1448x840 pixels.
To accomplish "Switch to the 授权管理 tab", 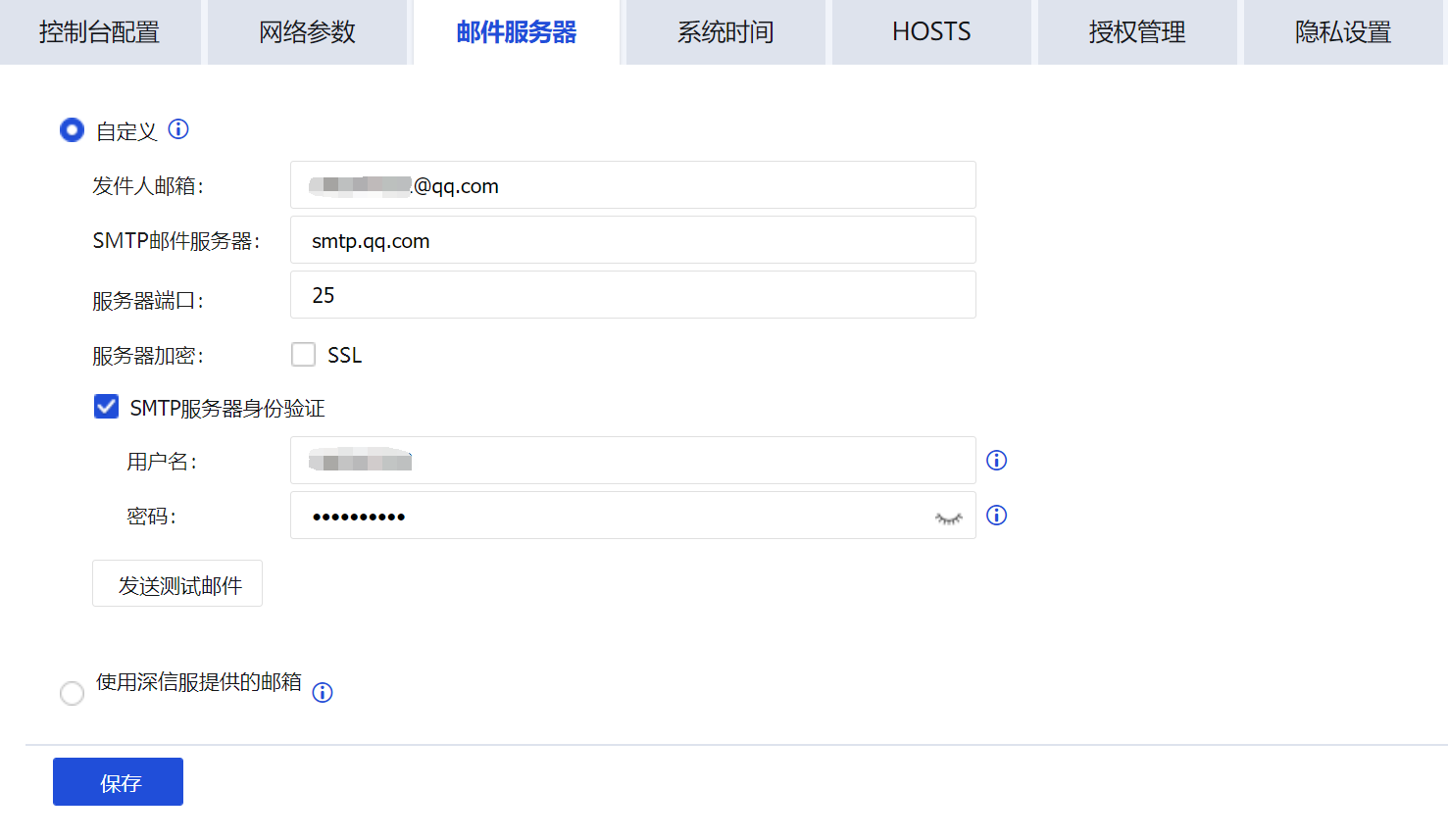I will (1137, 32).
